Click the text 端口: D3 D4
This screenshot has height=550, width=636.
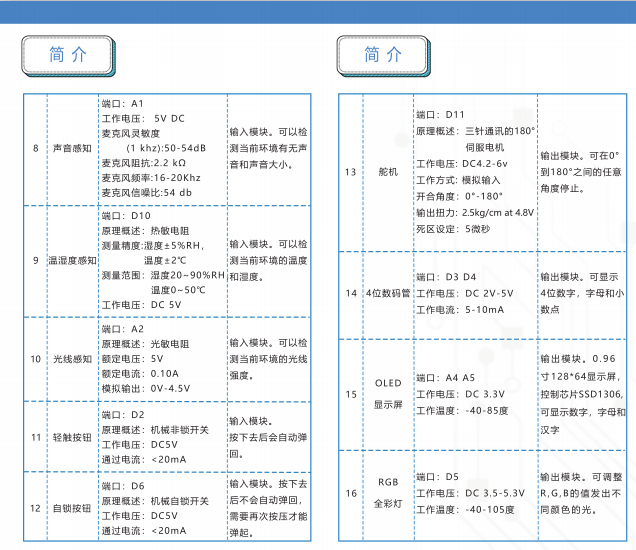446,277
